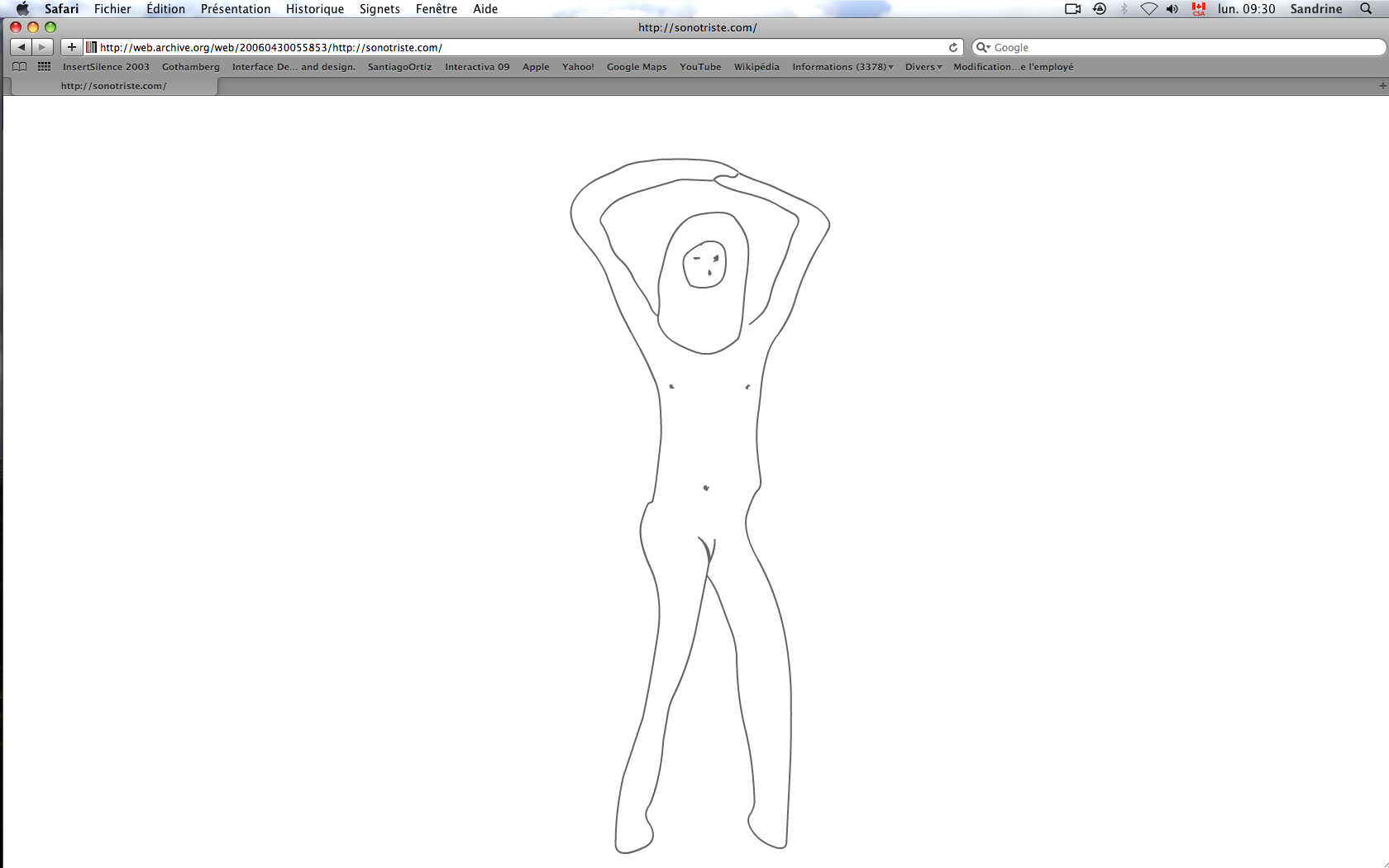Open the YouTube bookmark

(700, 67)
